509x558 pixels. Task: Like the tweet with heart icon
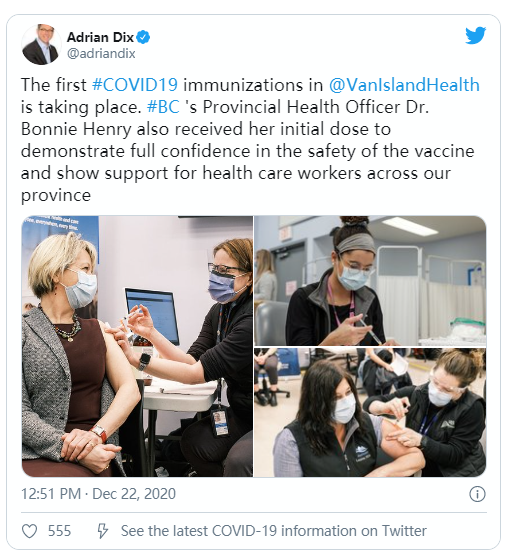[30, 531]
